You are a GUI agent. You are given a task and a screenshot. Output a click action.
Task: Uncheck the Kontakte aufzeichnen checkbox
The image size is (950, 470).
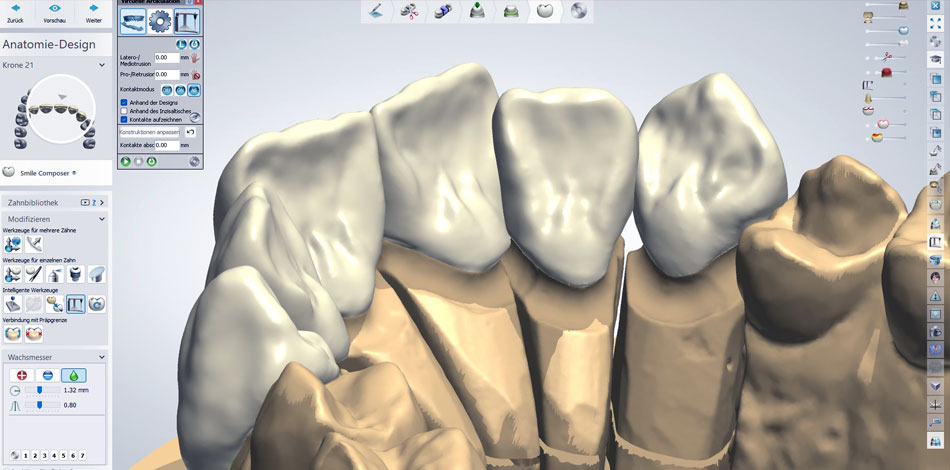coord(124,119)
